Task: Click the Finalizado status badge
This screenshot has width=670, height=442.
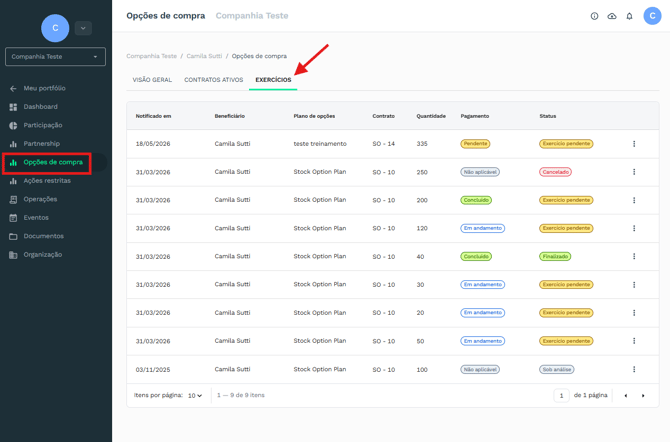Action: point(555,256)
